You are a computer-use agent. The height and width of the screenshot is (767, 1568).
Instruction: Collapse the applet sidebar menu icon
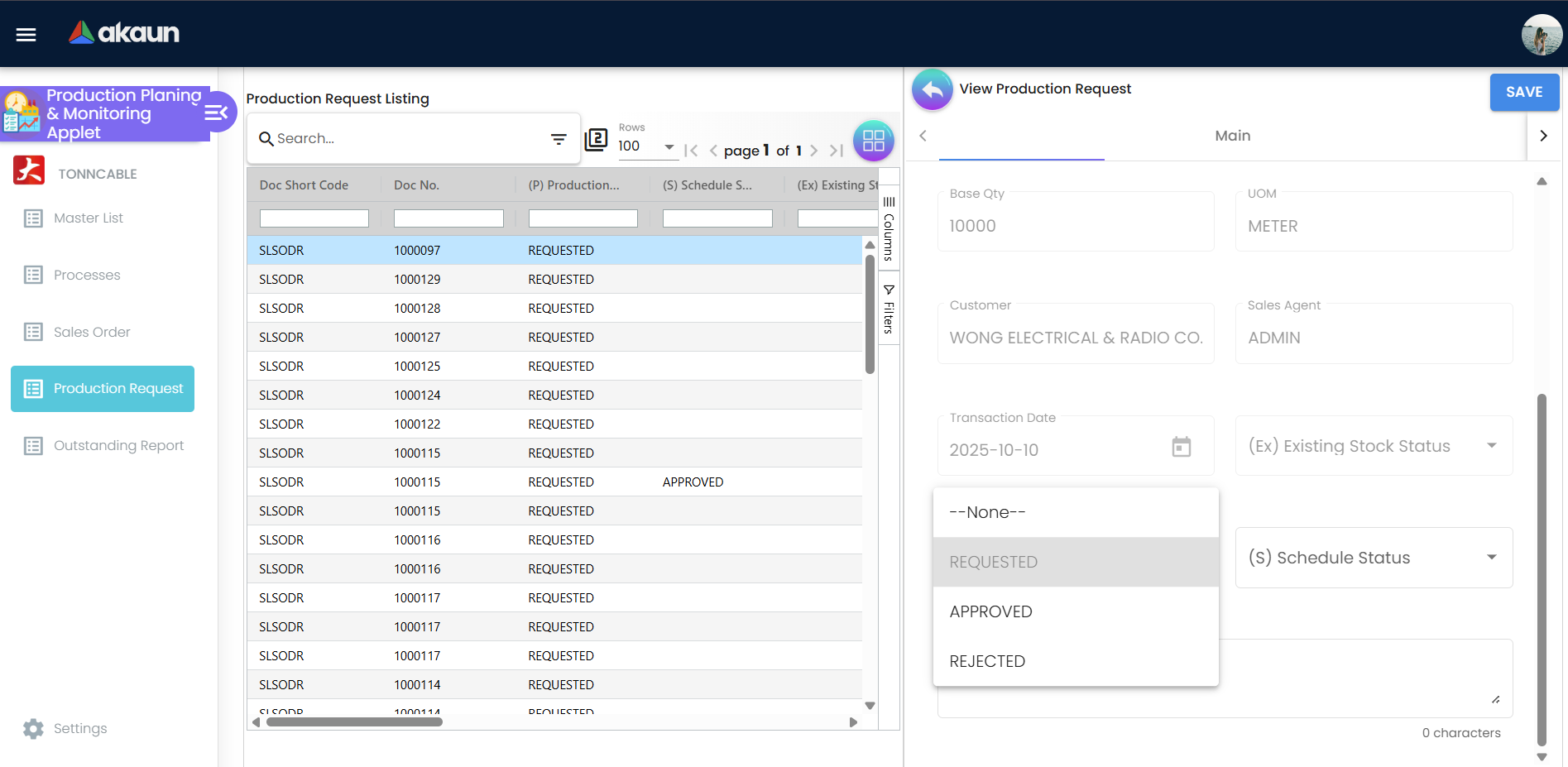click(x=216, y=113)
